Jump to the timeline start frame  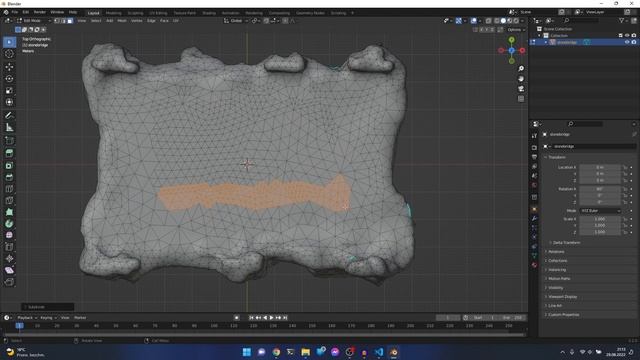pyautogui.click(x=251, y=318)
